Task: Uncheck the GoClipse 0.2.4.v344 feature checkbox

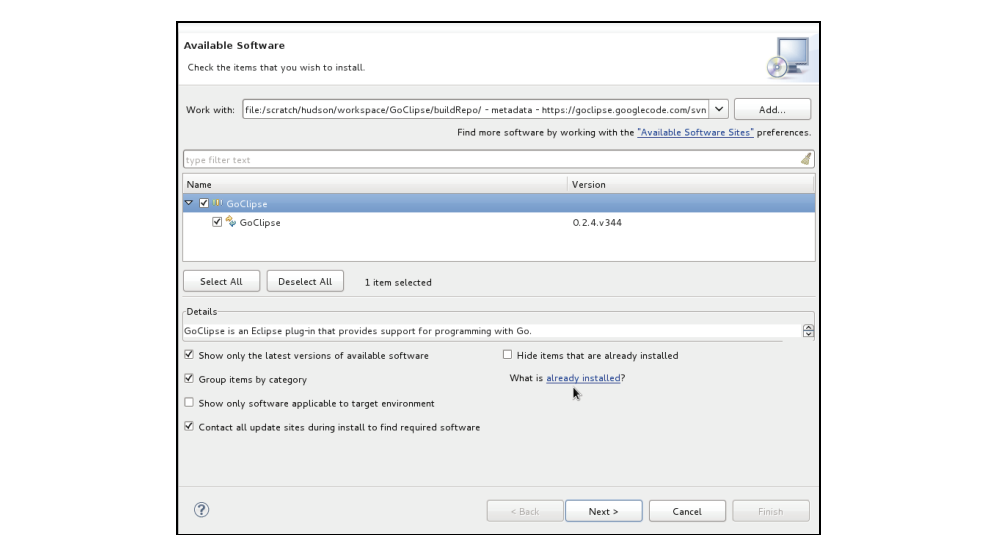Action: pyautogui.click(x=217, y=222)
